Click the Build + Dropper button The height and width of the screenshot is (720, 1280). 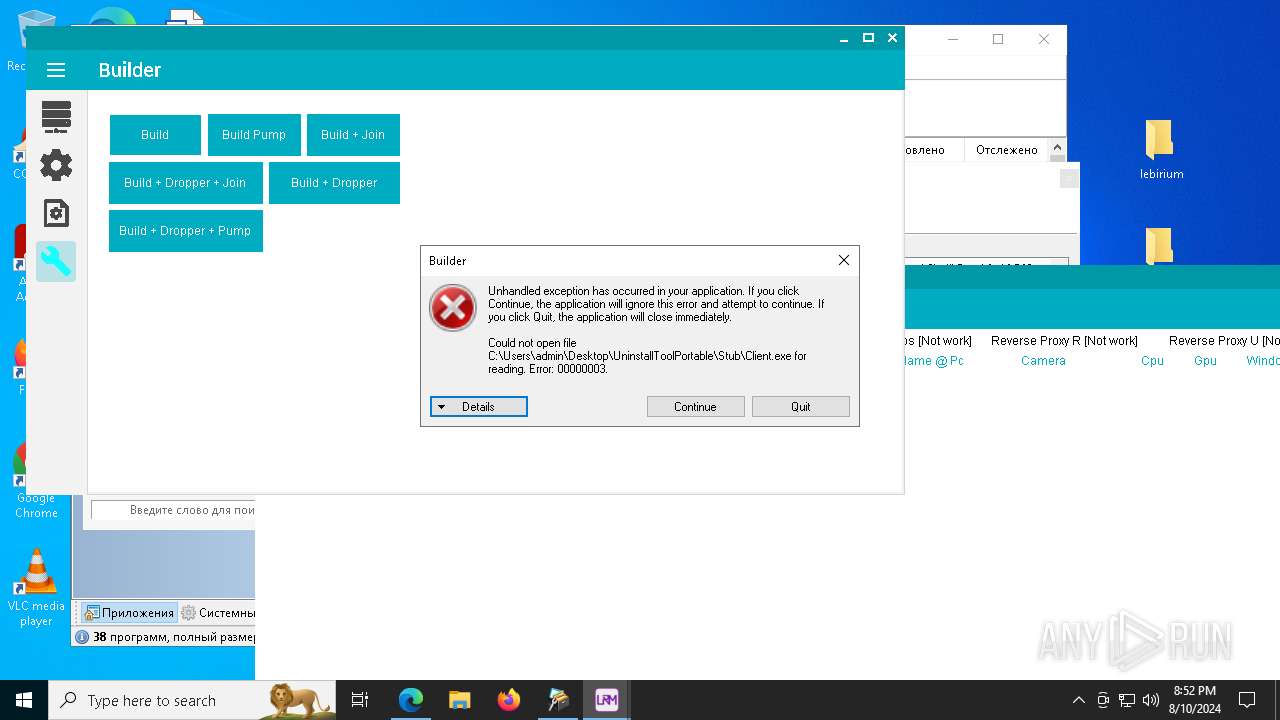(334, 183)
